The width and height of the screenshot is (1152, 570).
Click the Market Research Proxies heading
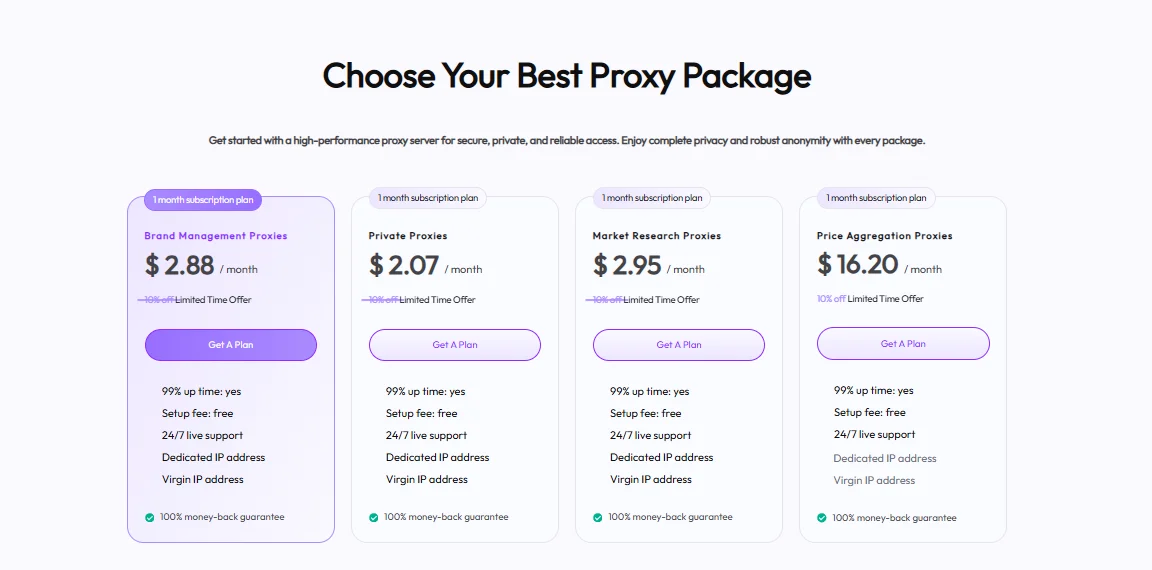656,236
